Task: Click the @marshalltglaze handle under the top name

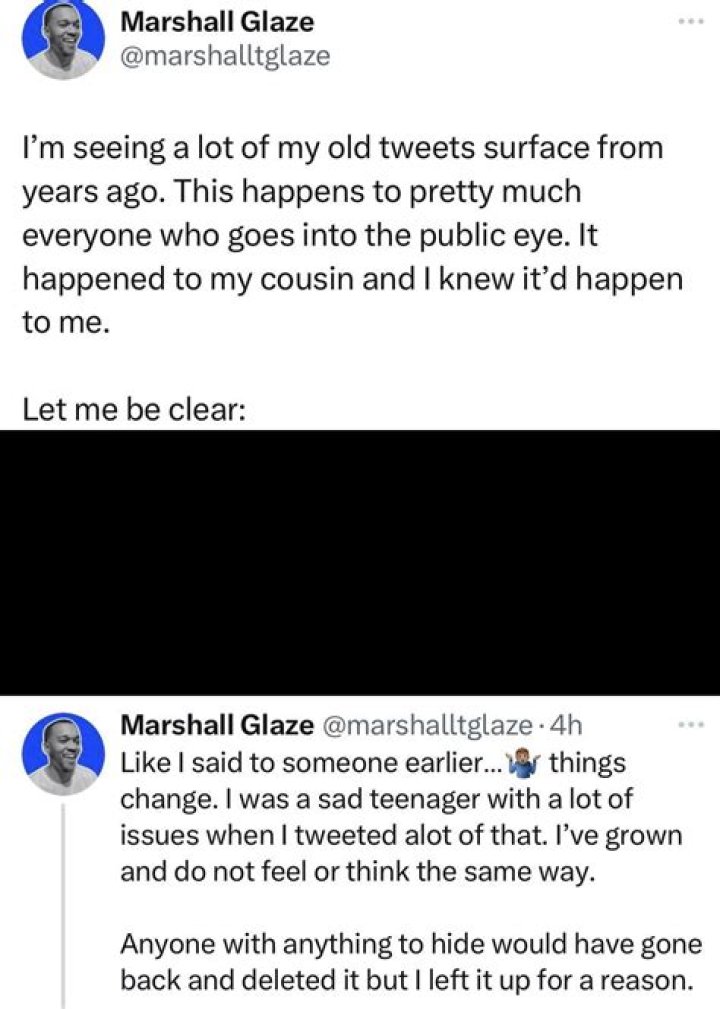Action: point(225,56)
